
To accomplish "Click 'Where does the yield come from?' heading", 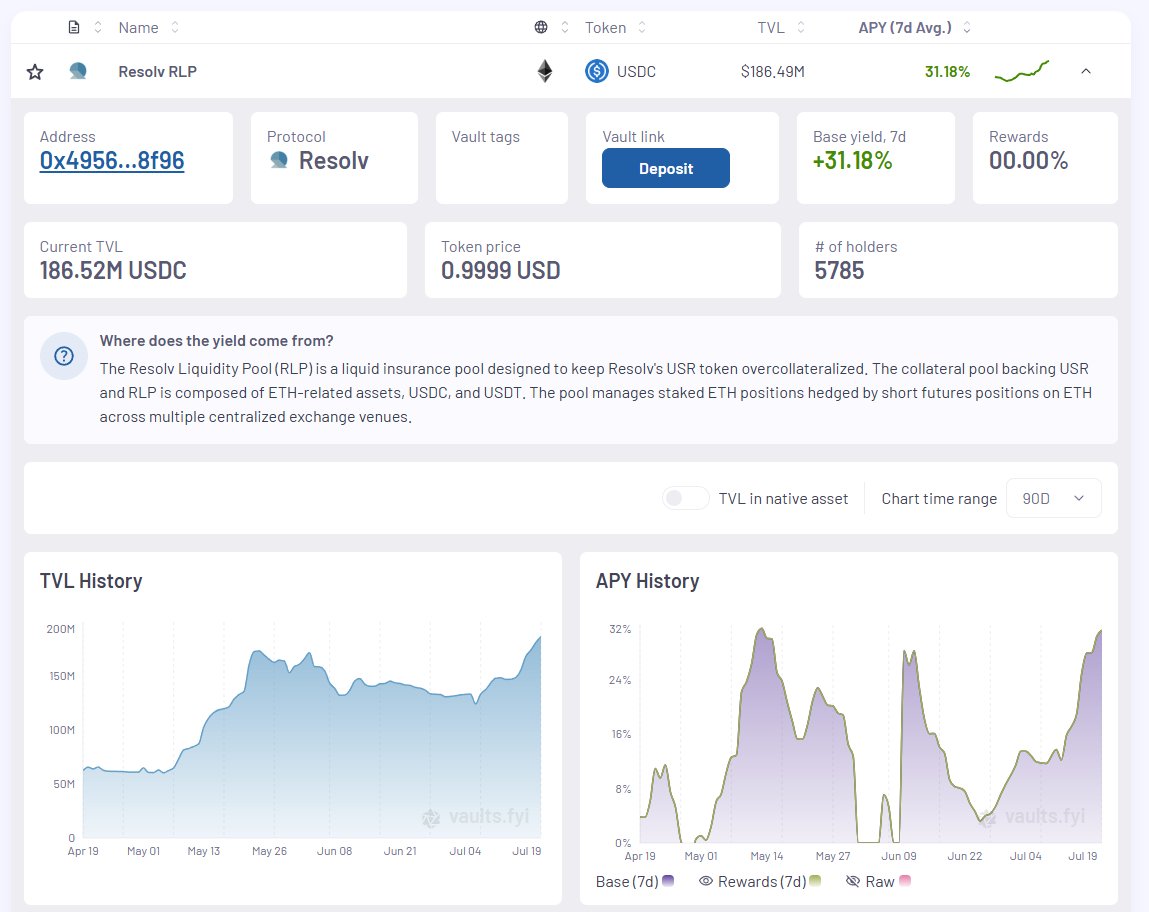I will [216, 341].
